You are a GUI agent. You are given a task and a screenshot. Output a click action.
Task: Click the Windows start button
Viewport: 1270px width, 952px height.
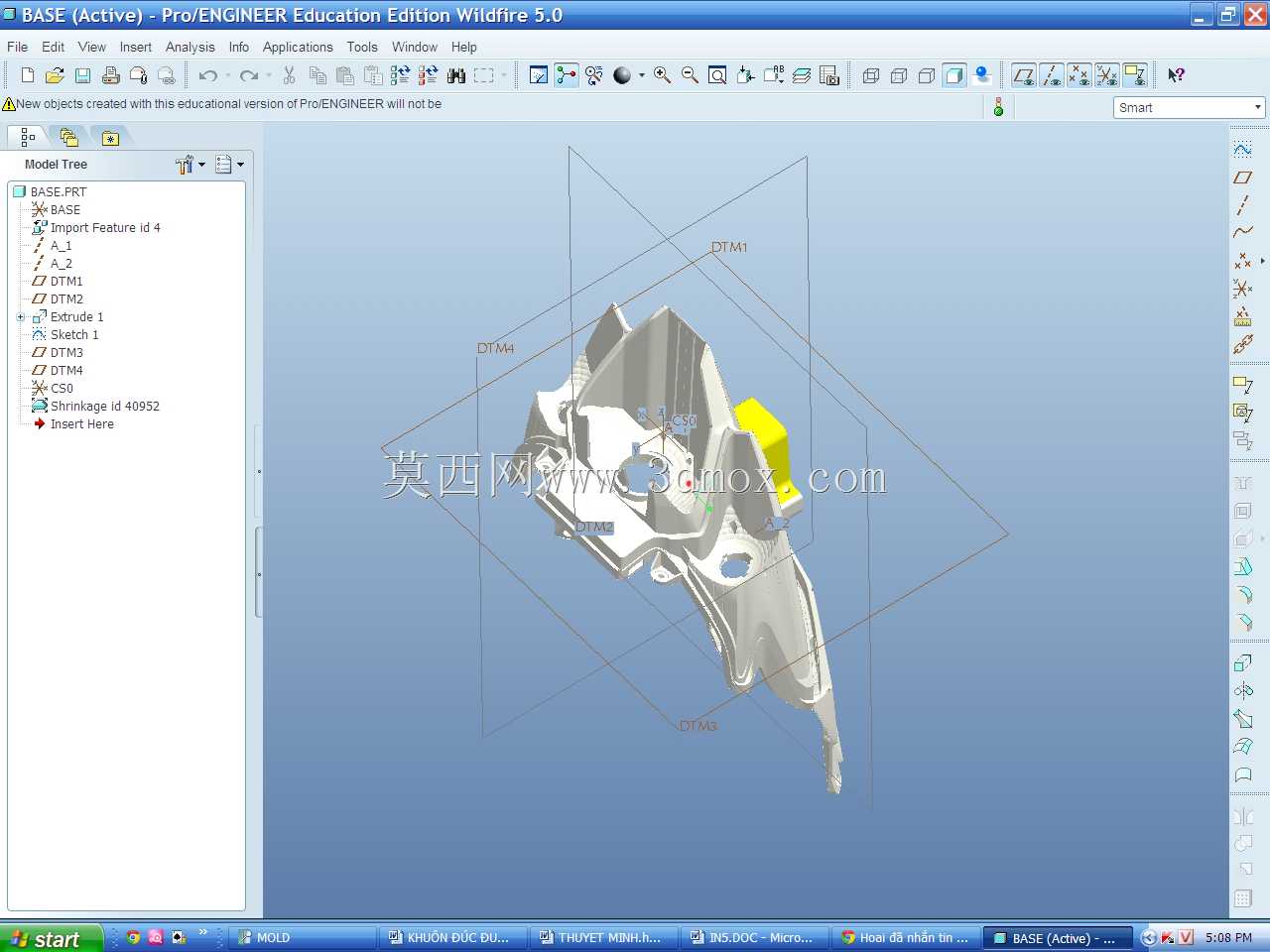[52, 938]
